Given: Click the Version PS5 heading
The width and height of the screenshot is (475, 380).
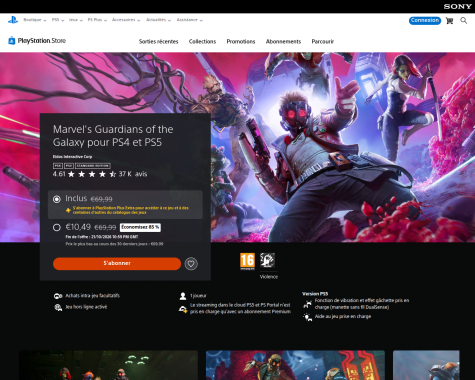Looking at the screenshot, I should click(315, 294).
